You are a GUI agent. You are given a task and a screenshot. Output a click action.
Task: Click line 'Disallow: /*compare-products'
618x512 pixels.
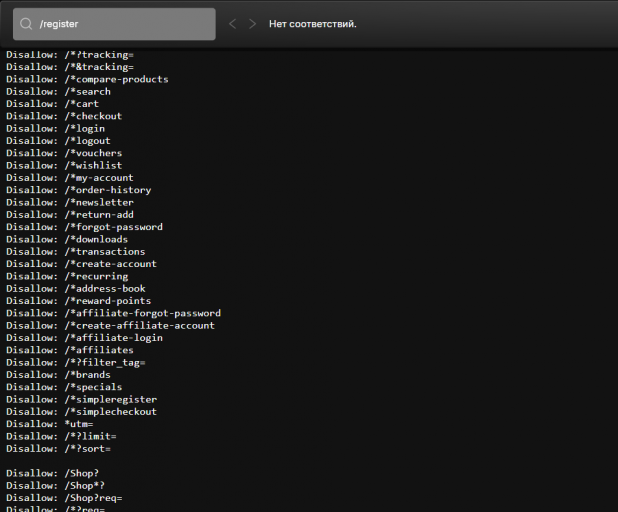coord(87,79)
